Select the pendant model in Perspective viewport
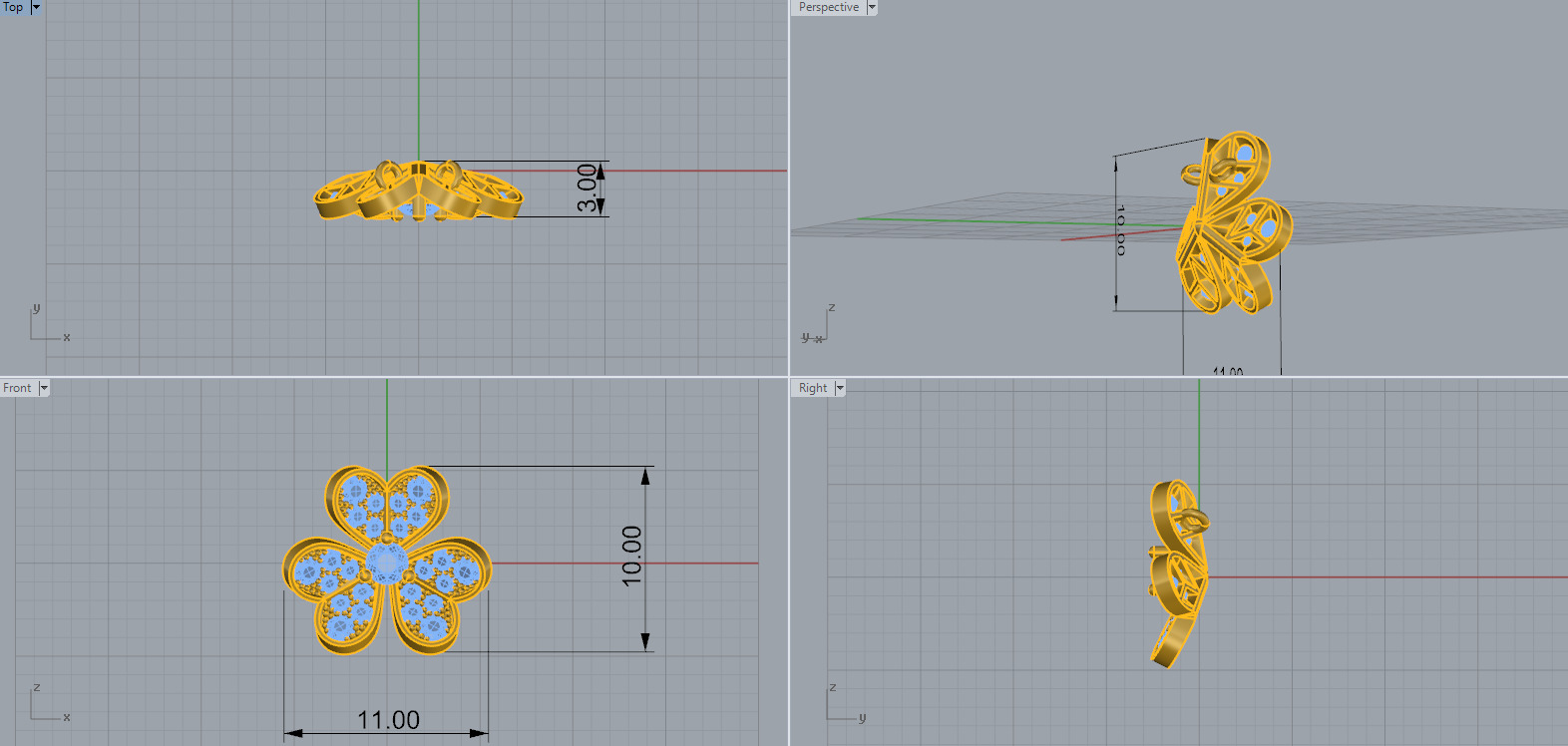Viewport: 1568px width, 746px height. tap(1233, 223)
